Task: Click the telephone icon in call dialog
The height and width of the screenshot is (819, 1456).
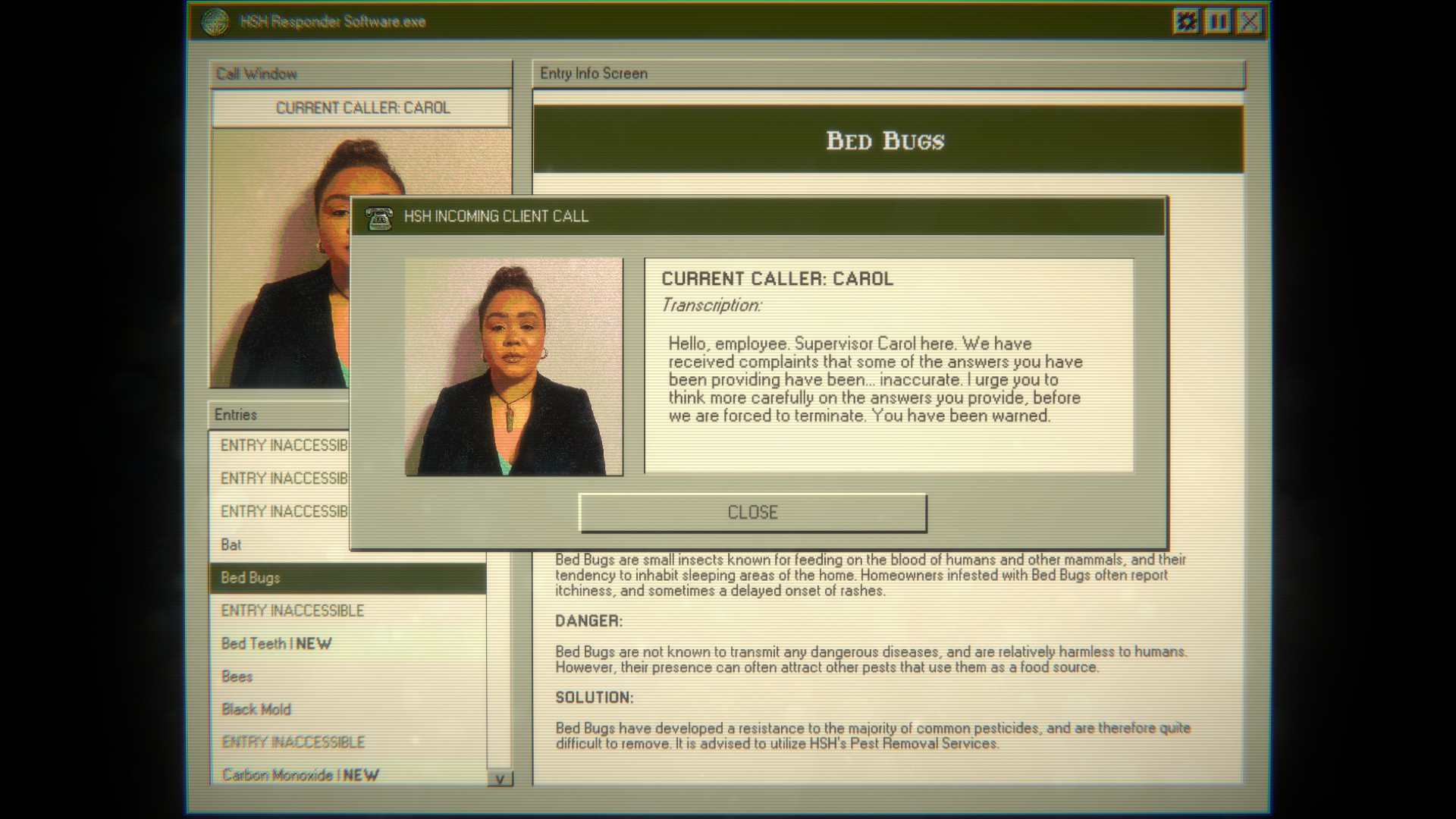Action: (379, 217)
